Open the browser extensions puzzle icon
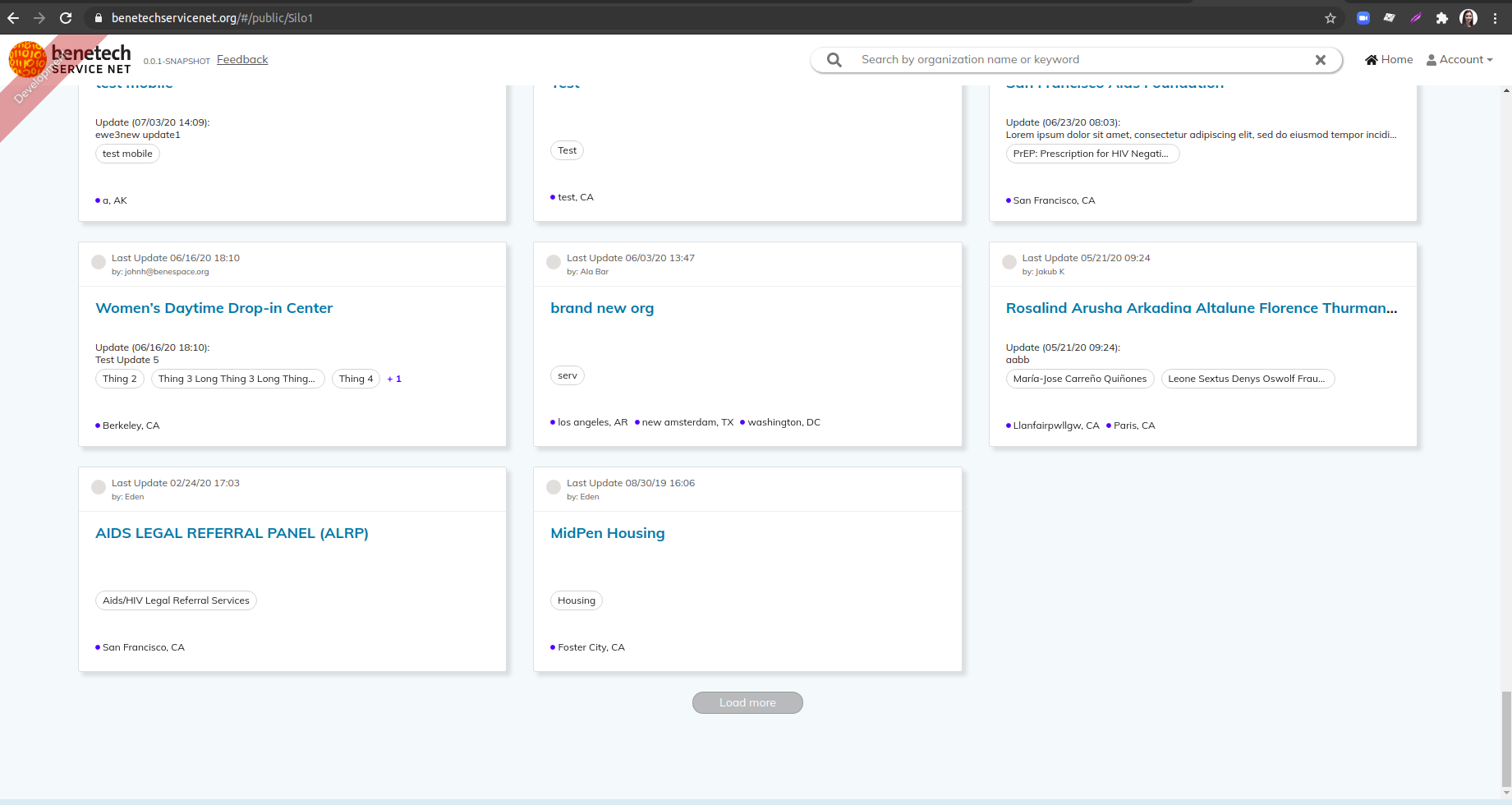The height and width of the screenshot is (805, 1512). [1441, 17]
